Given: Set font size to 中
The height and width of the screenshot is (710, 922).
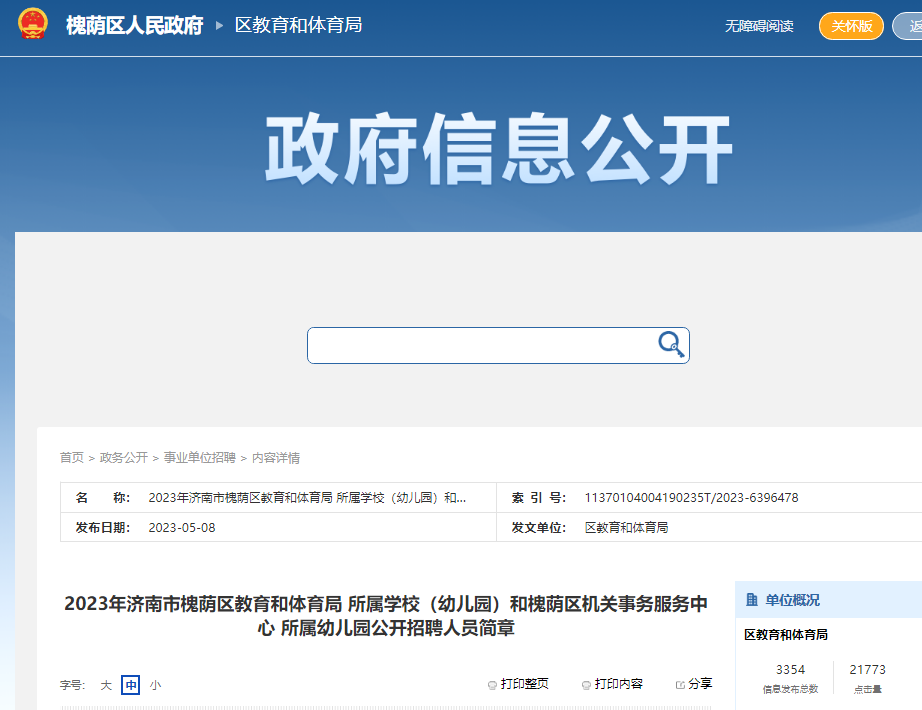Looking at the screenshot, I should point(131,685).
